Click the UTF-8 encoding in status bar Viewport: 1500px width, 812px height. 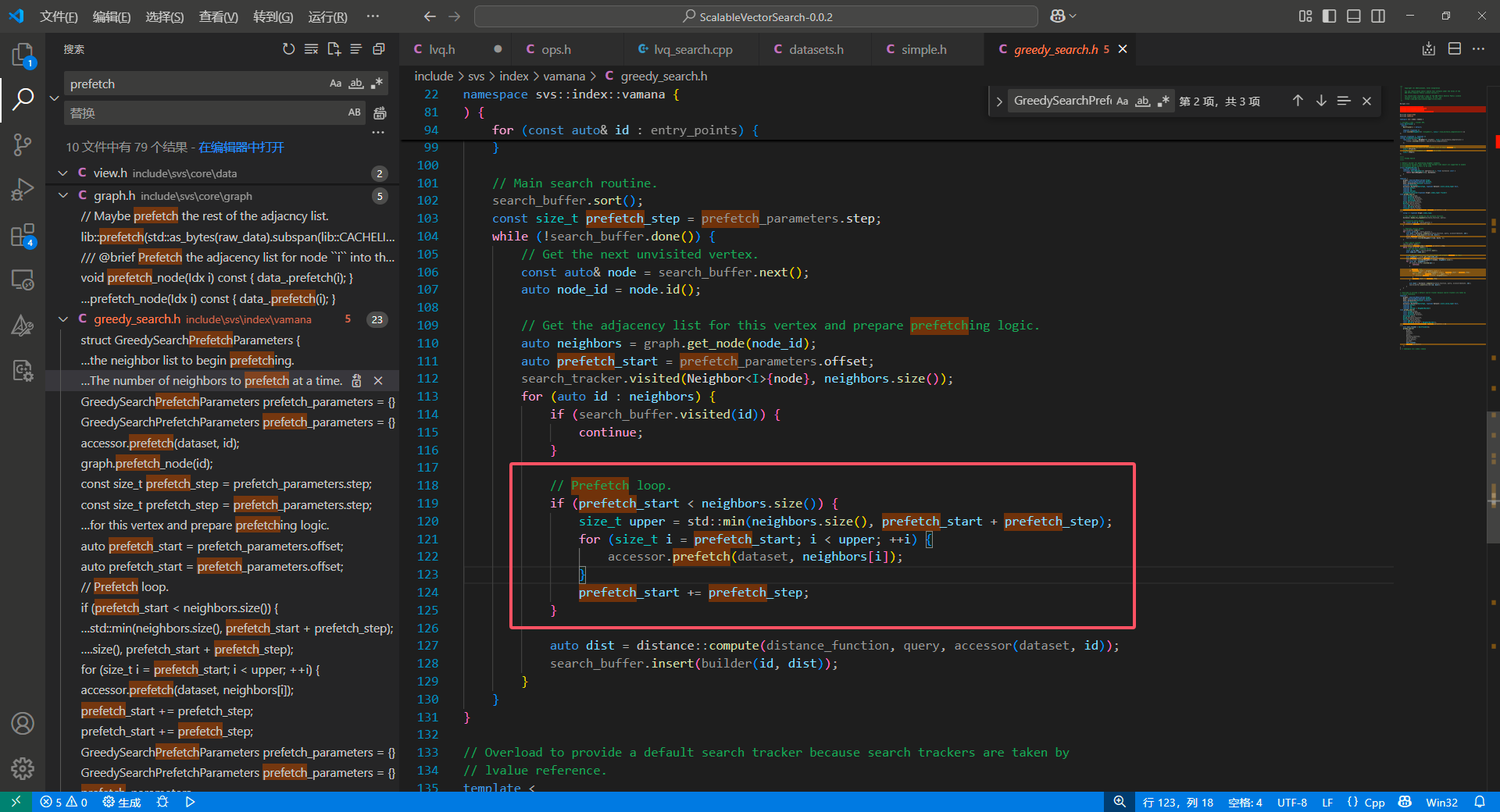1291,802
